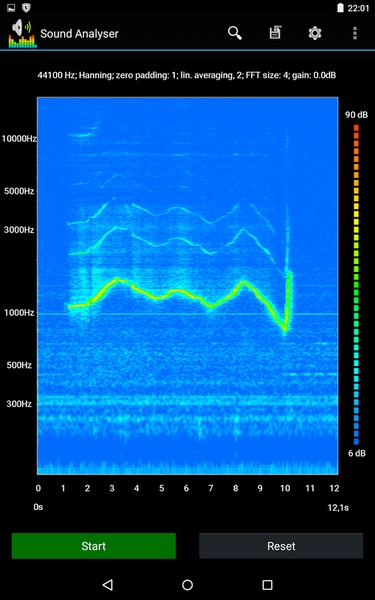
Task: Tap the picture notification icon
Action: [x=11, y=7]
